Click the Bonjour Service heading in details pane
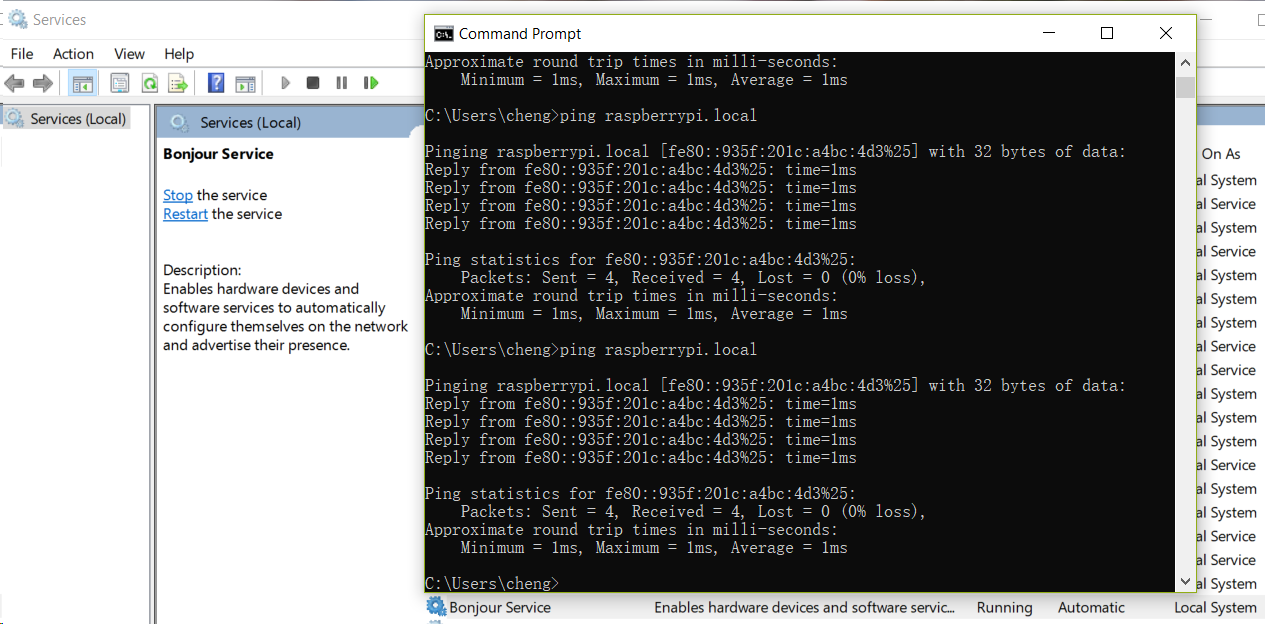 point(218,154)
